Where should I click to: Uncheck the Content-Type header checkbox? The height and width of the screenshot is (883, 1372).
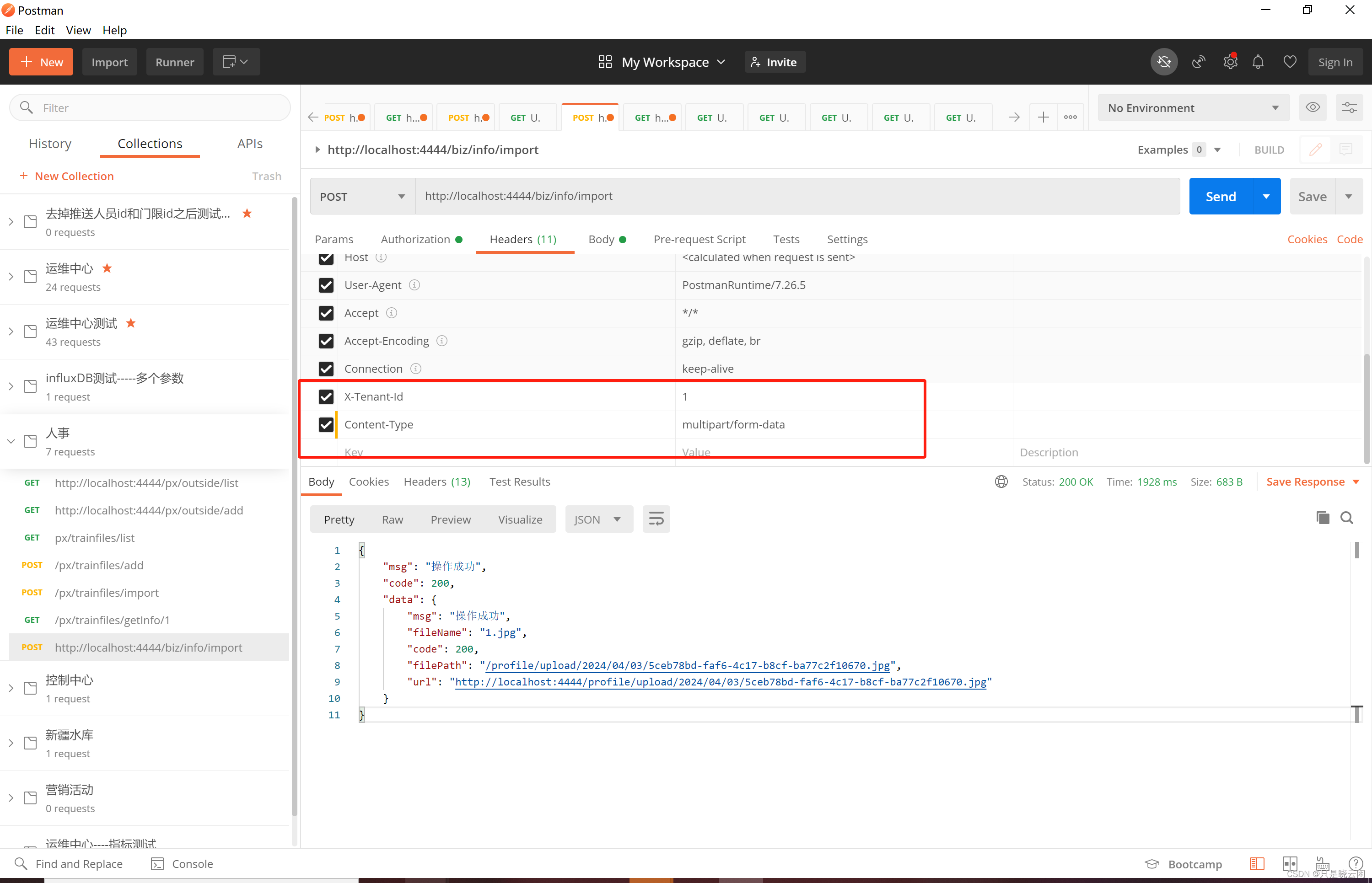(x=326, y=425)
